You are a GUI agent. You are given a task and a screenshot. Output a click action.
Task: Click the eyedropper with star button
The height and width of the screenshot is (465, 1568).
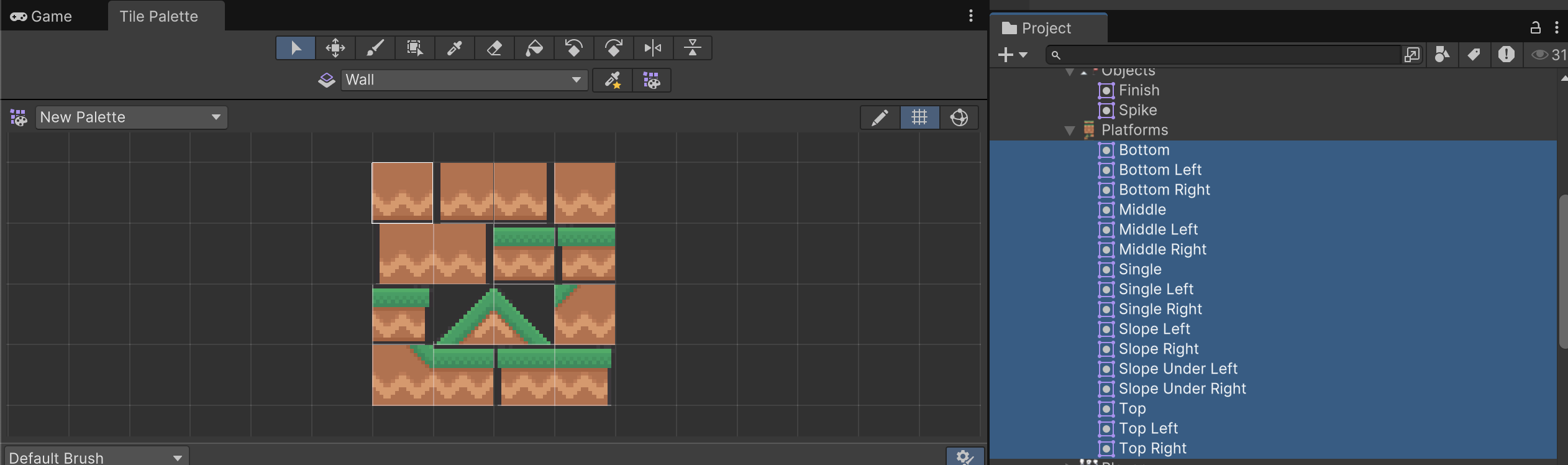pos(613,80)
